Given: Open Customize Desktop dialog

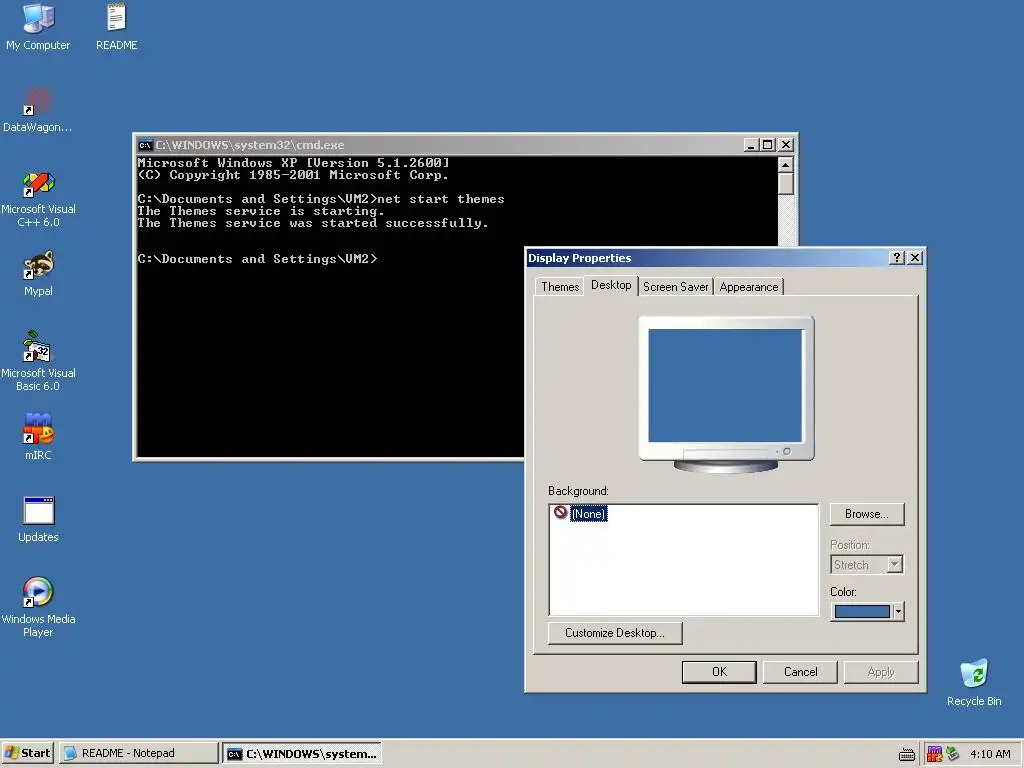Looking at the screenshot, I should click(x=615, y=633).
